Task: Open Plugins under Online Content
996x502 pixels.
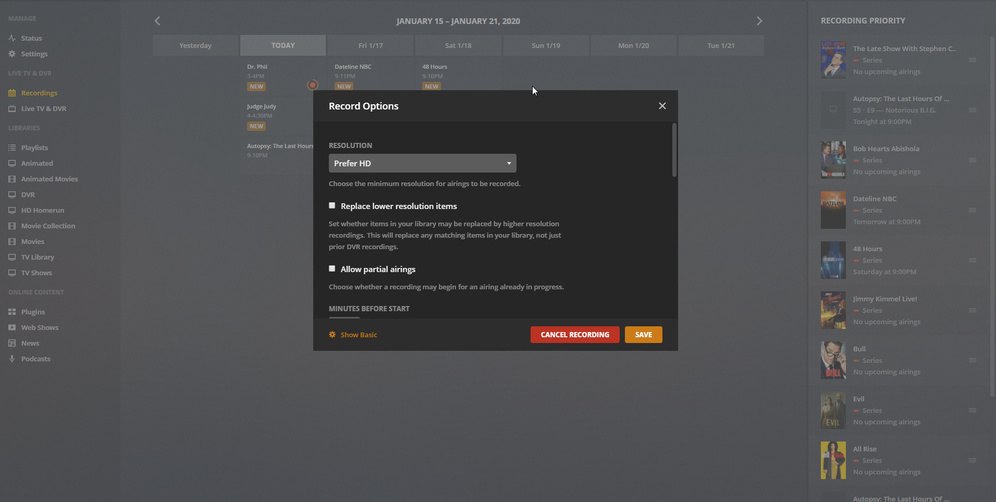Action: [27, 312]
